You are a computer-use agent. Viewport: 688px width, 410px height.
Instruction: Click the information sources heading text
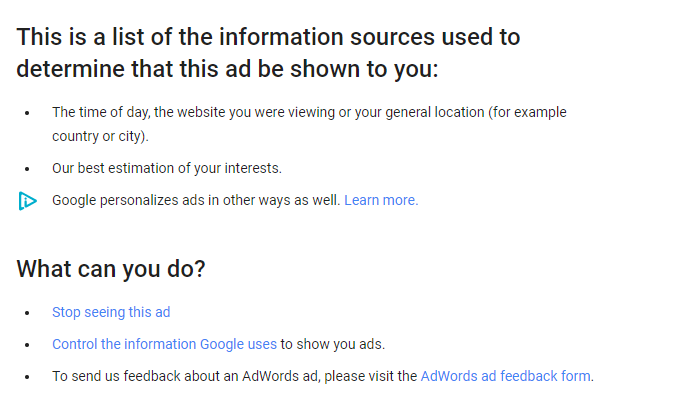pos(268,53)
